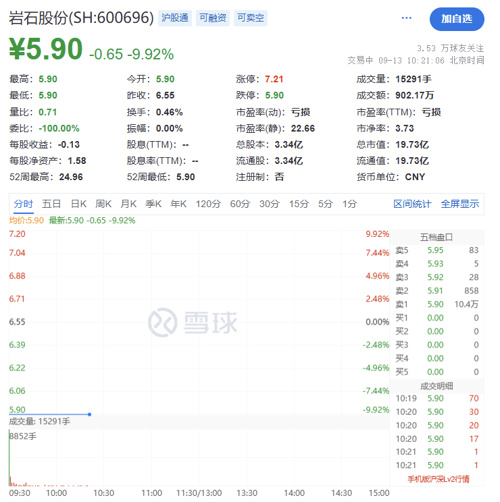Select the 60分 interval tab
This screenshot has width=500, height=502.
tap(240, 204)
